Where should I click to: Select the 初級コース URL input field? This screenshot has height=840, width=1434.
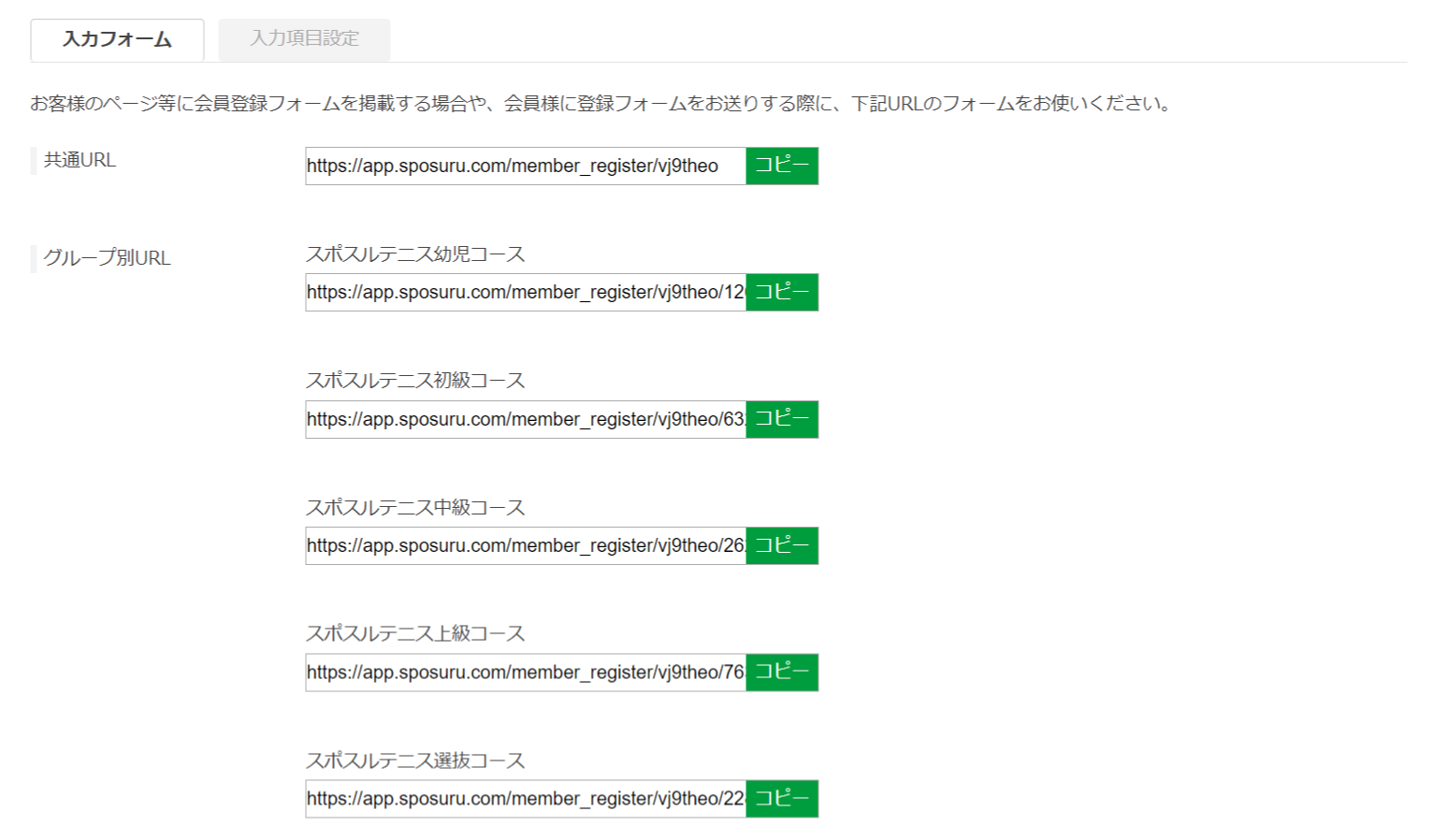coord(526,419)
